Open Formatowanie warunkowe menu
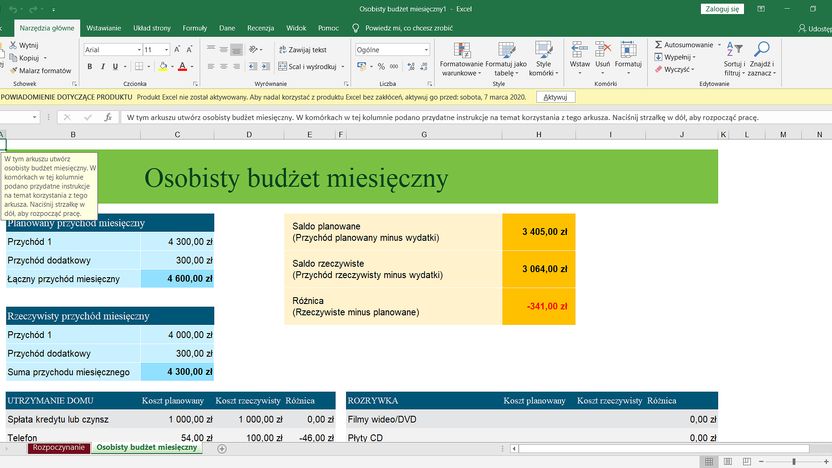The image size is (832, 468). tap(461, 59)
